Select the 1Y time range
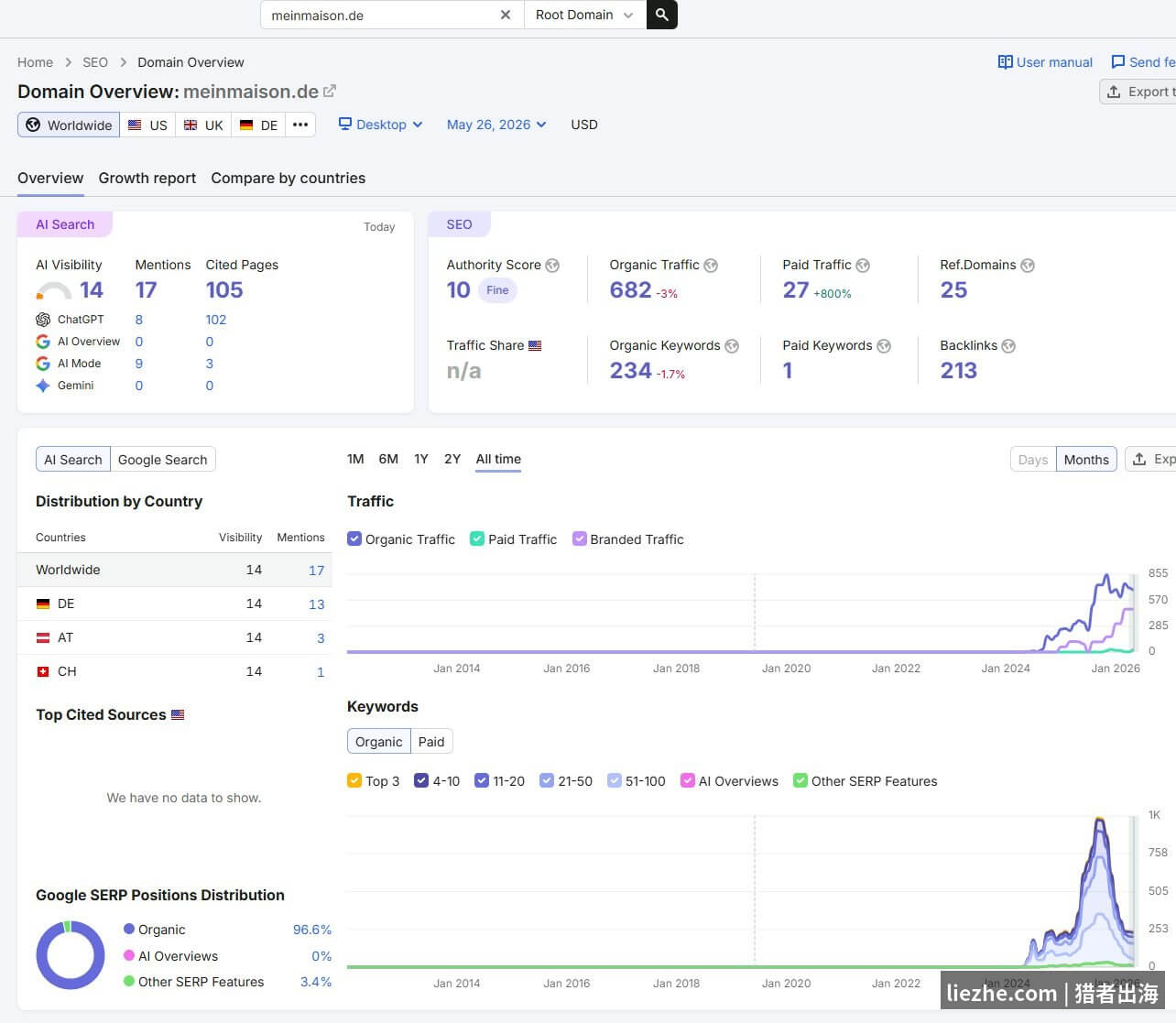Viewport: 1176px width, 1023px height. click(421, 459)
